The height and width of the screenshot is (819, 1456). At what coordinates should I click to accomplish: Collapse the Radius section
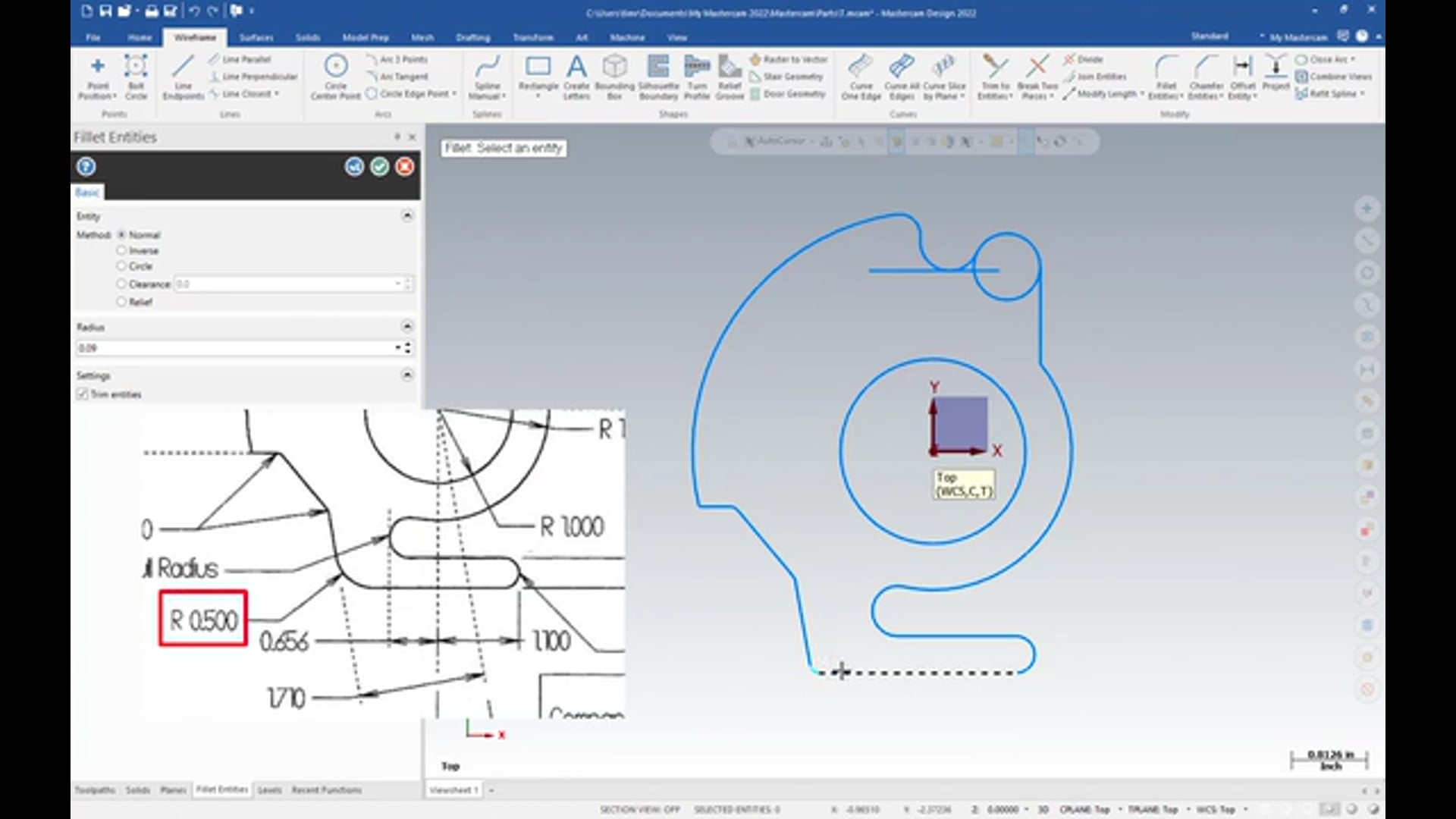(407, 327)
